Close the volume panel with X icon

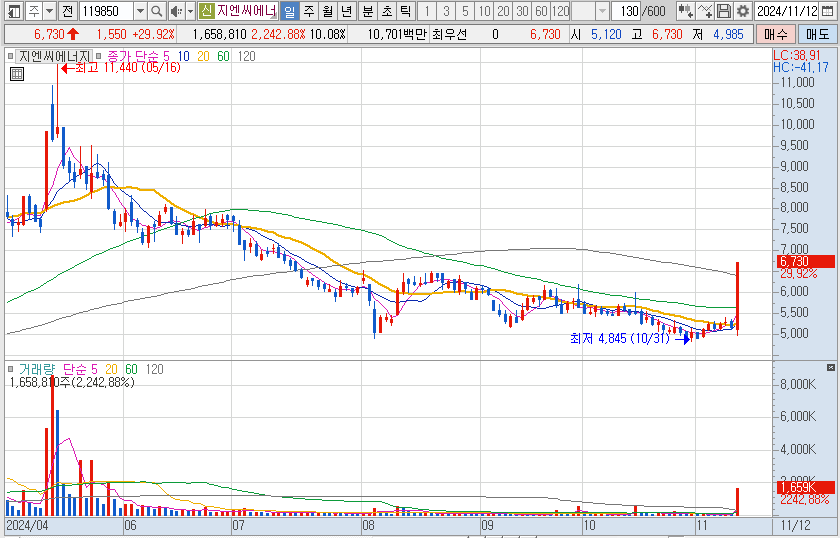click(x=831, y=368)
